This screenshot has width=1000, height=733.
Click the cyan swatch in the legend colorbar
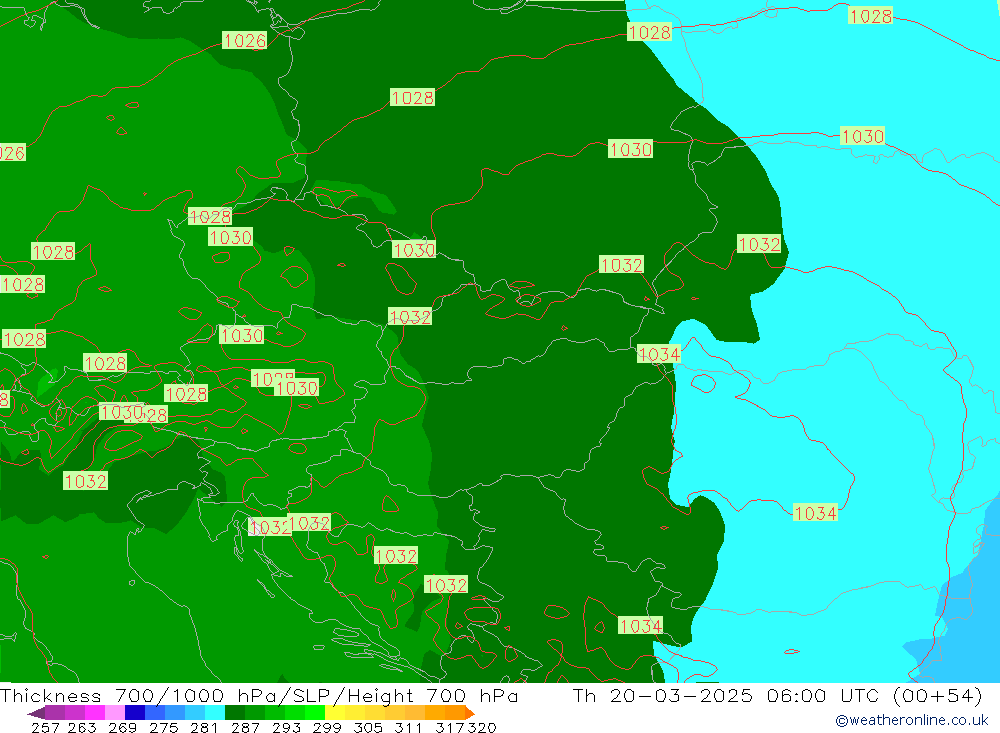[215, 713]
